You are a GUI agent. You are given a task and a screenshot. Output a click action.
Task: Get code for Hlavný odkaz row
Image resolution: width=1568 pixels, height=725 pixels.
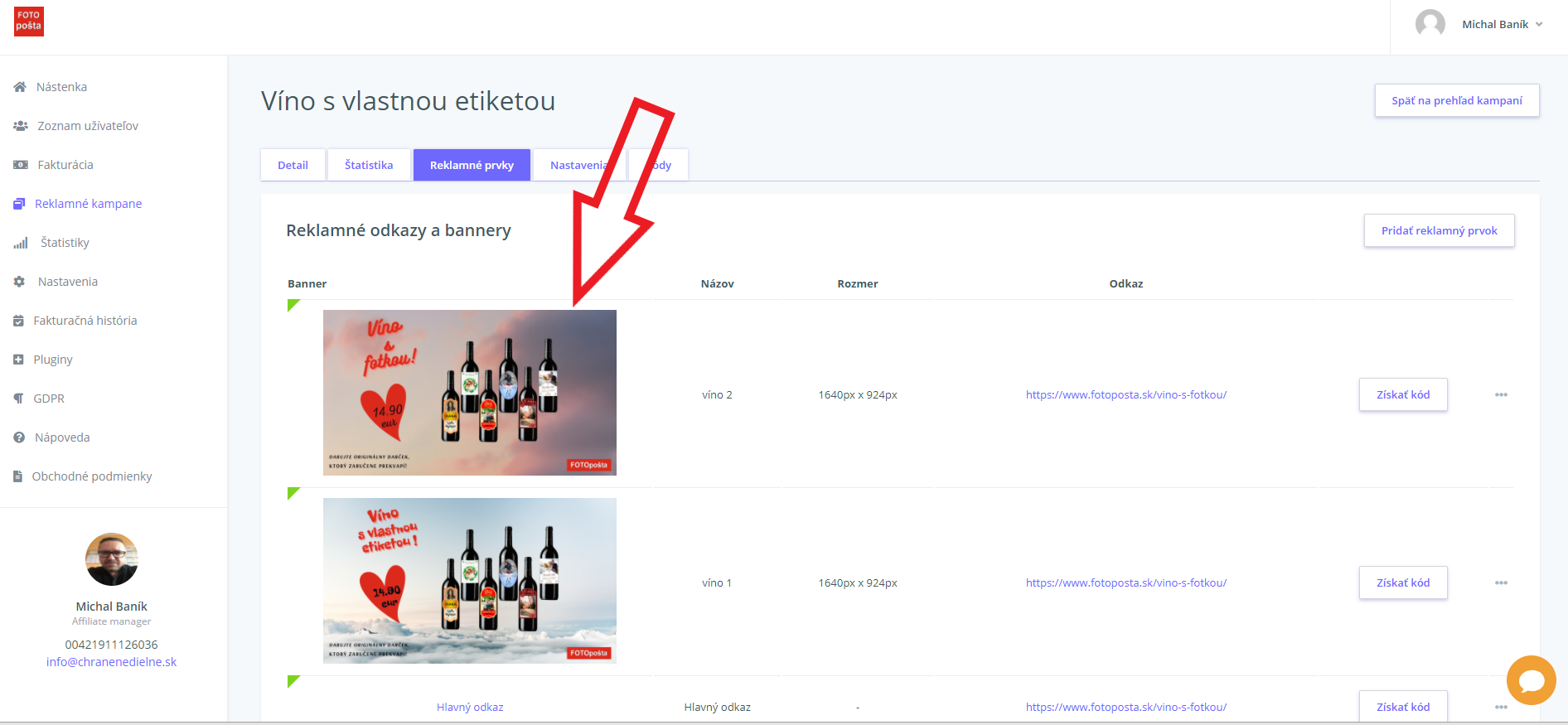[x=1403, y=706]
